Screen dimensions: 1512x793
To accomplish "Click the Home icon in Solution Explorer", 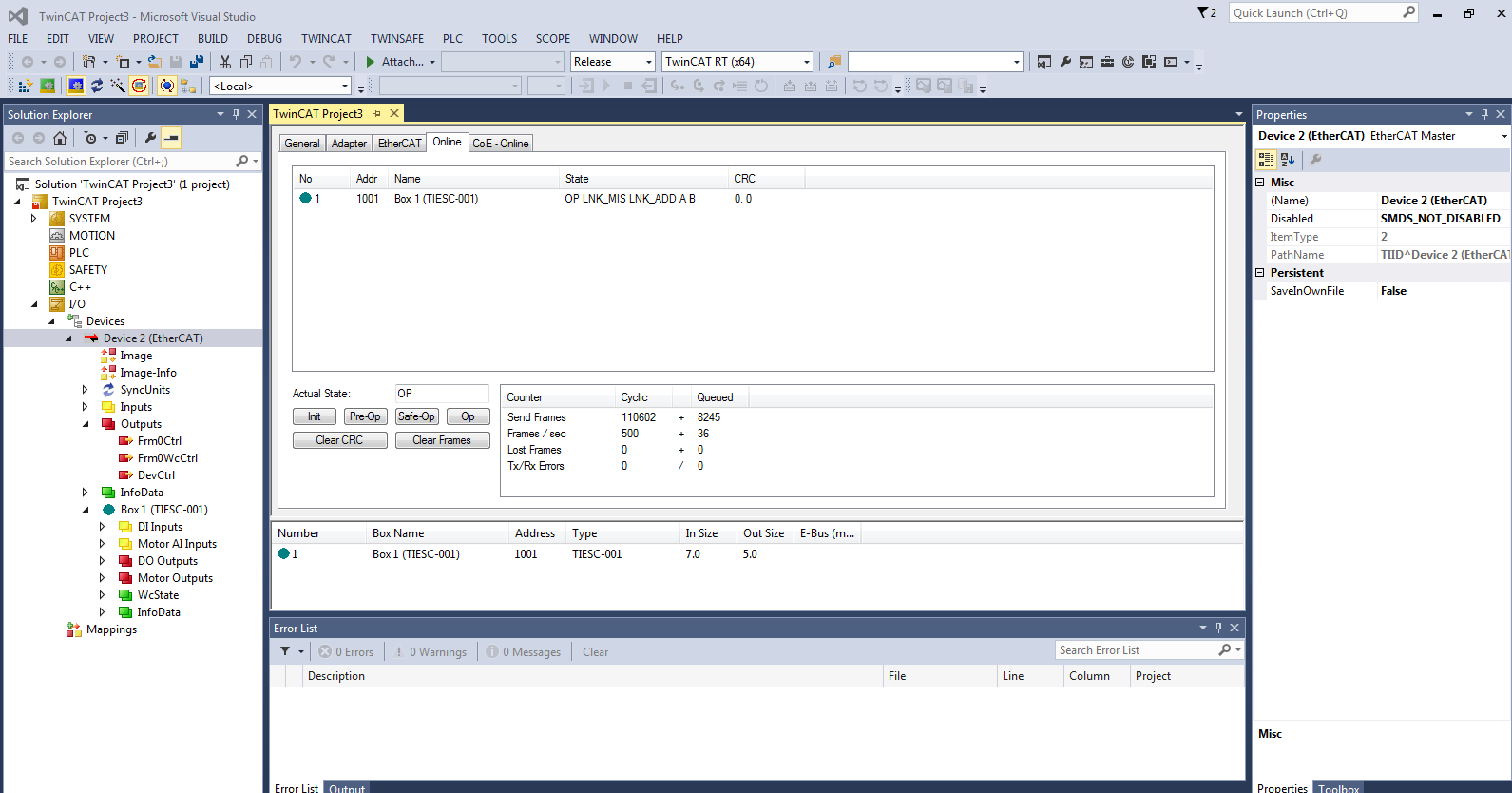I will coord(60,138).
